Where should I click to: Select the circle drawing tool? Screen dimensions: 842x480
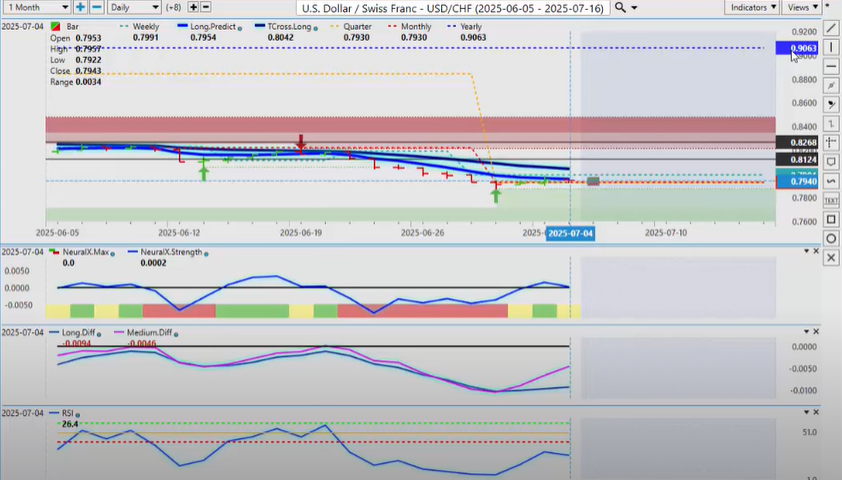831,238
